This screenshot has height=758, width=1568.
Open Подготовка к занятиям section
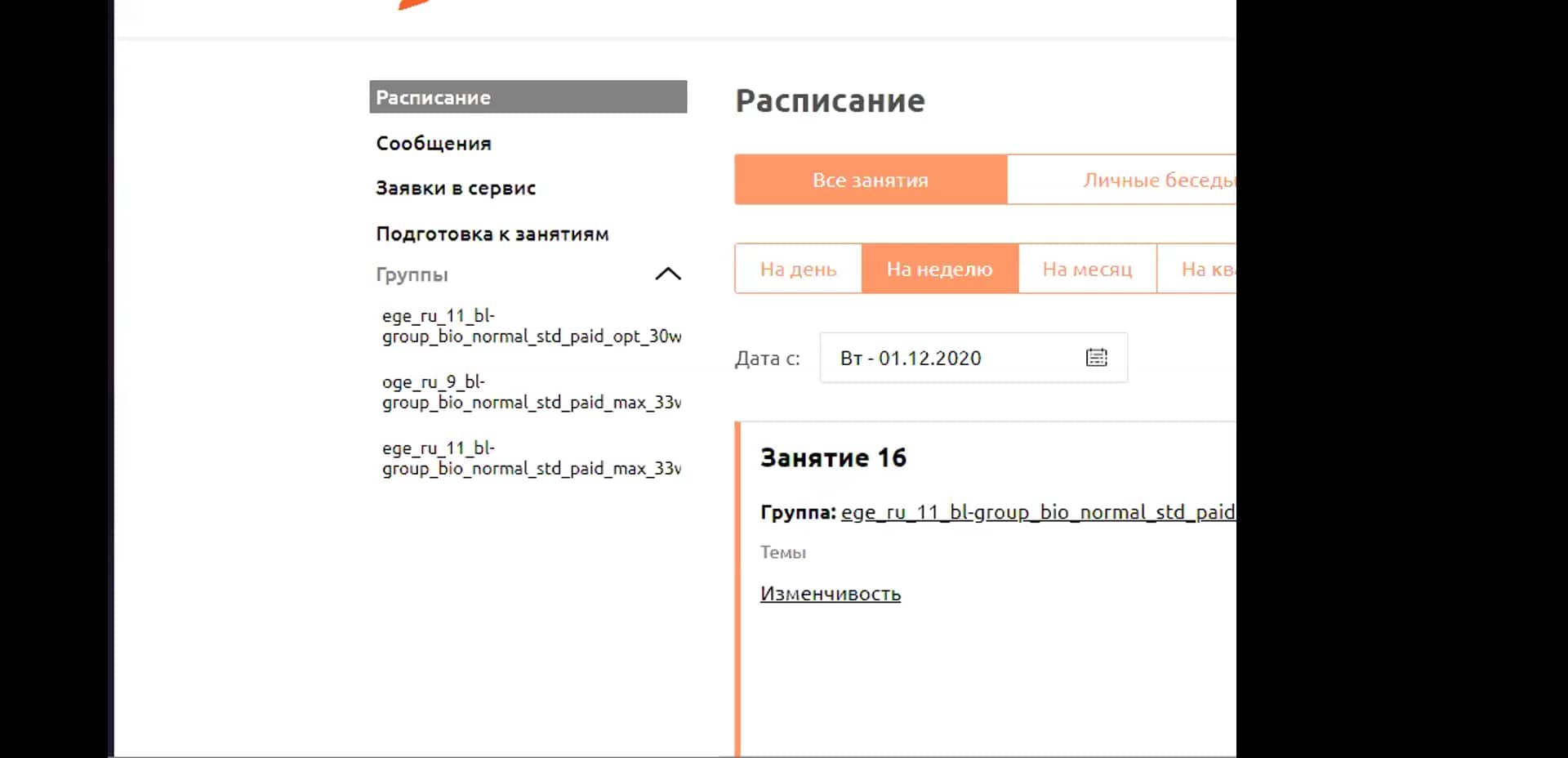491,233
